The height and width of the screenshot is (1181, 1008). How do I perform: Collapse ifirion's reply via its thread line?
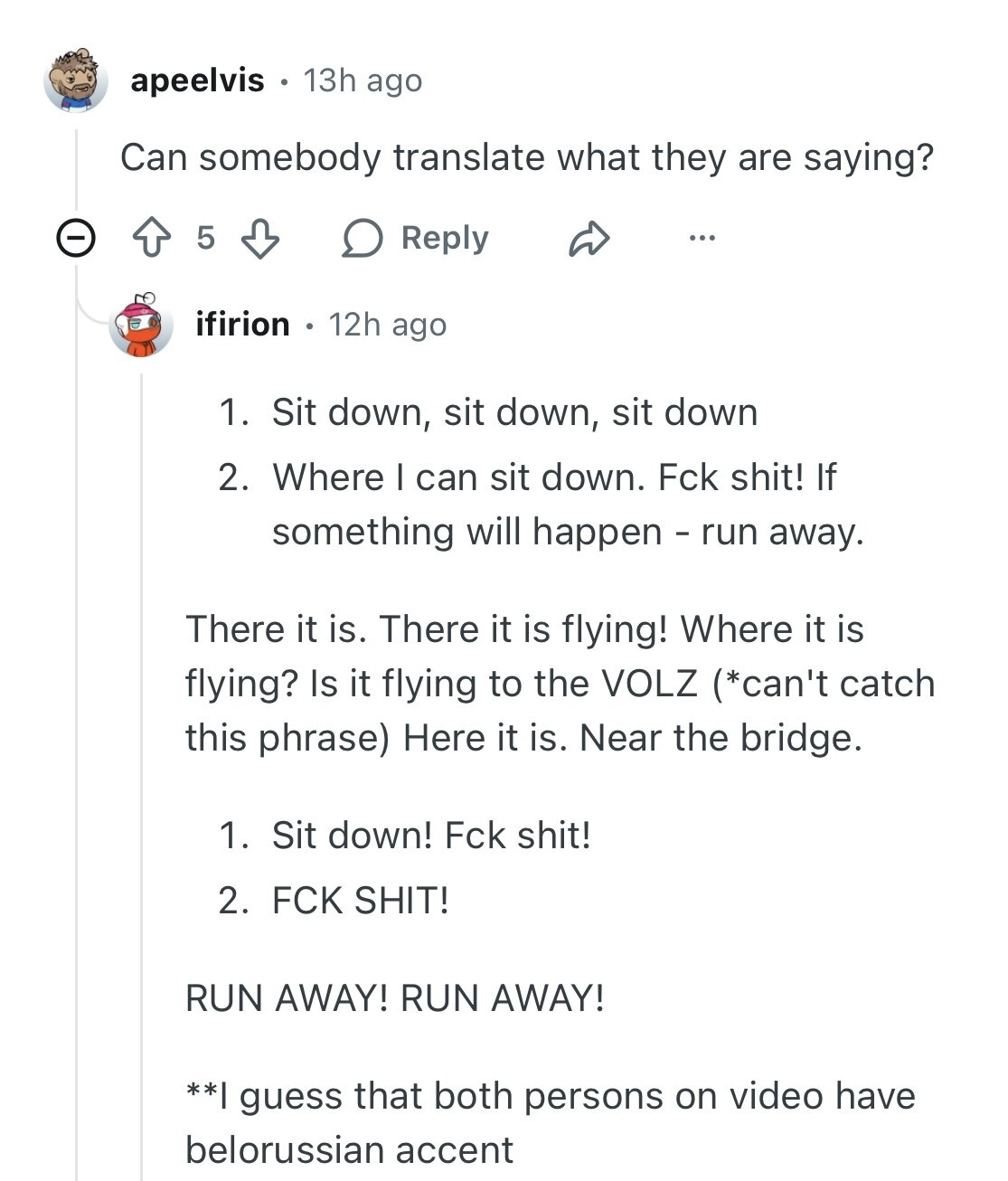point(142,723)
